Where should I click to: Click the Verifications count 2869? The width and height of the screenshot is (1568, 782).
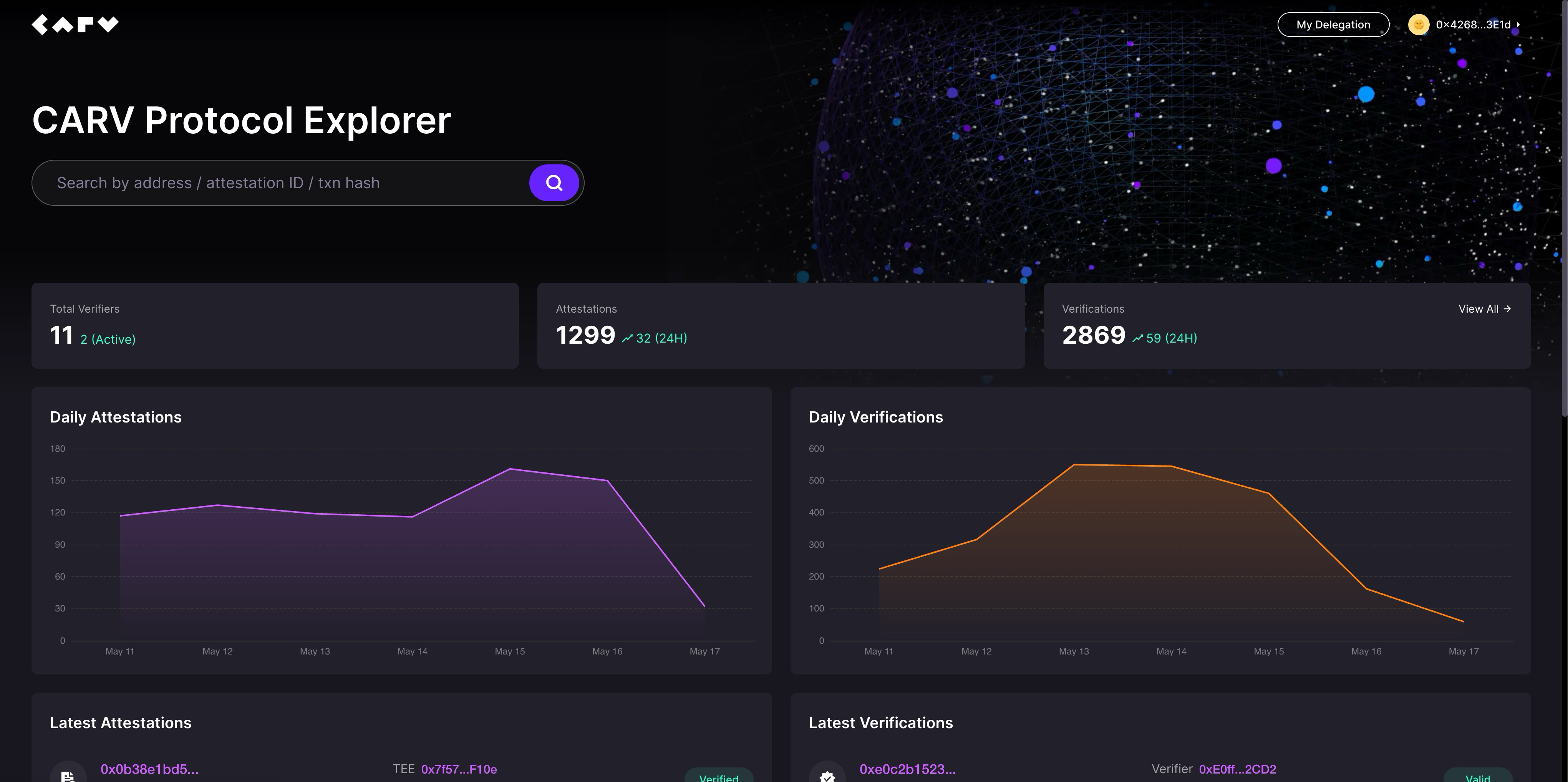(1094, 335)
